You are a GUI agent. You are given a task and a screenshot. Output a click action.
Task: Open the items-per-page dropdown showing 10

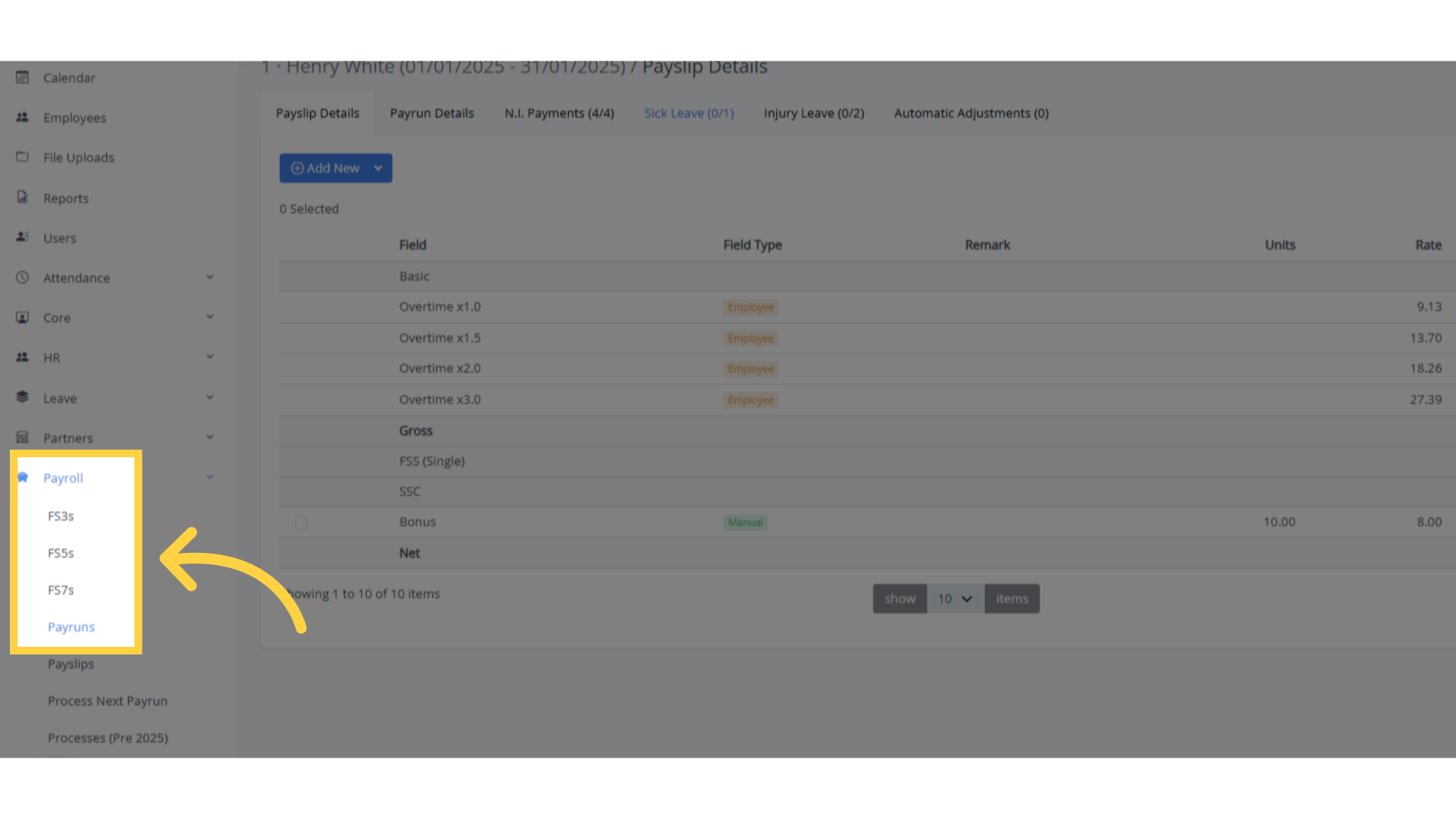pos(955,599)
